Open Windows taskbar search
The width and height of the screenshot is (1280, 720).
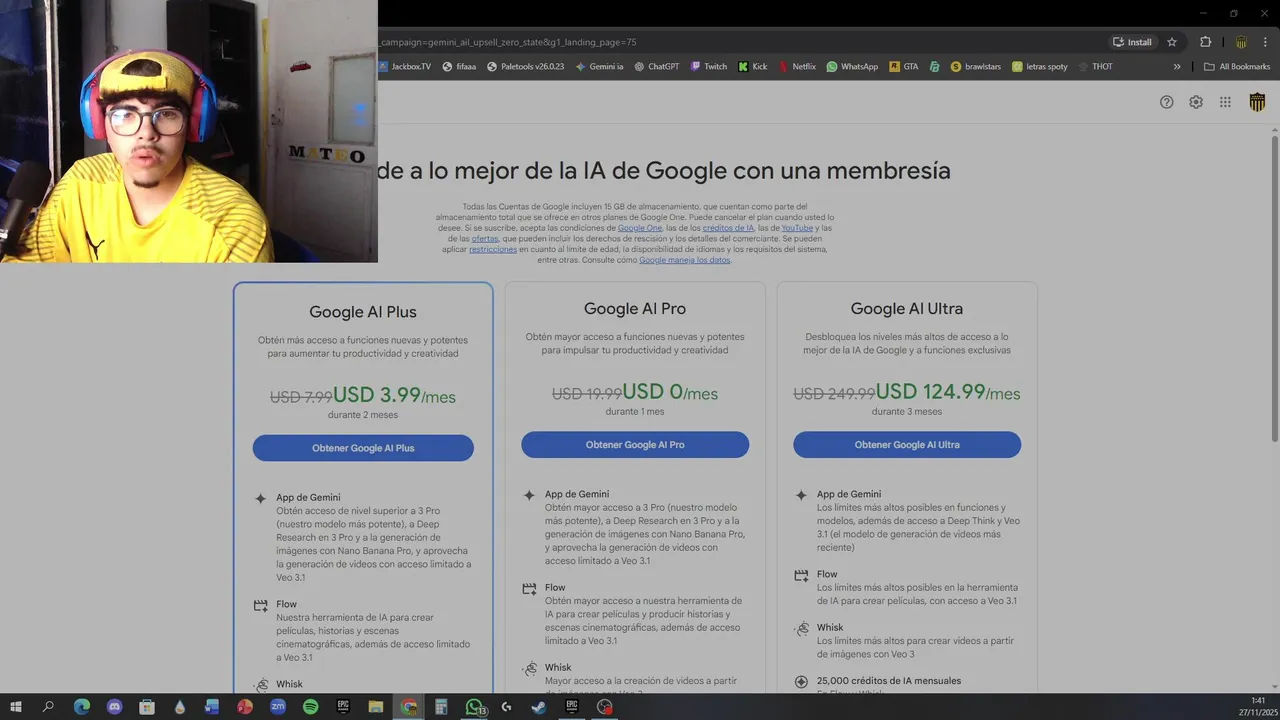click(x=48, y=707)
